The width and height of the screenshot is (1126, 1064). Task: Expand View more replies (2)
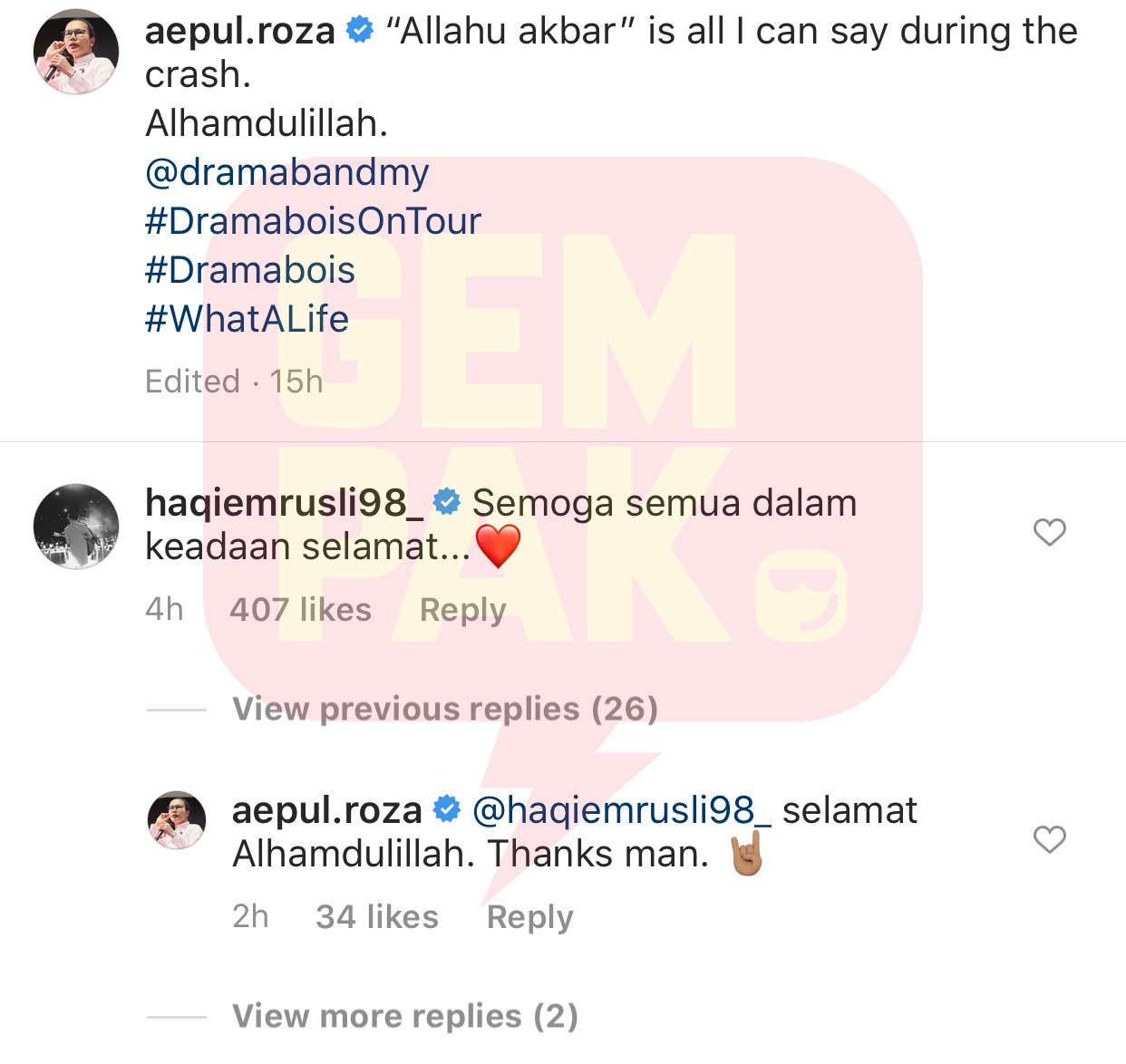coord(405,1016)
